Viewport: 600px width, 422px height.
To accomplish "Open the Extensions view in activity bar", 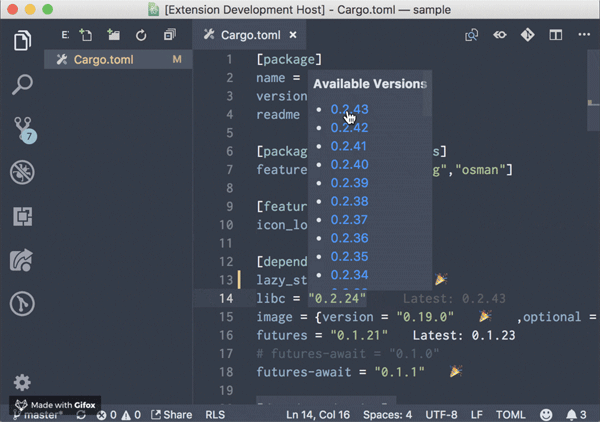I will pyautogui.click(x=22, y=216).
